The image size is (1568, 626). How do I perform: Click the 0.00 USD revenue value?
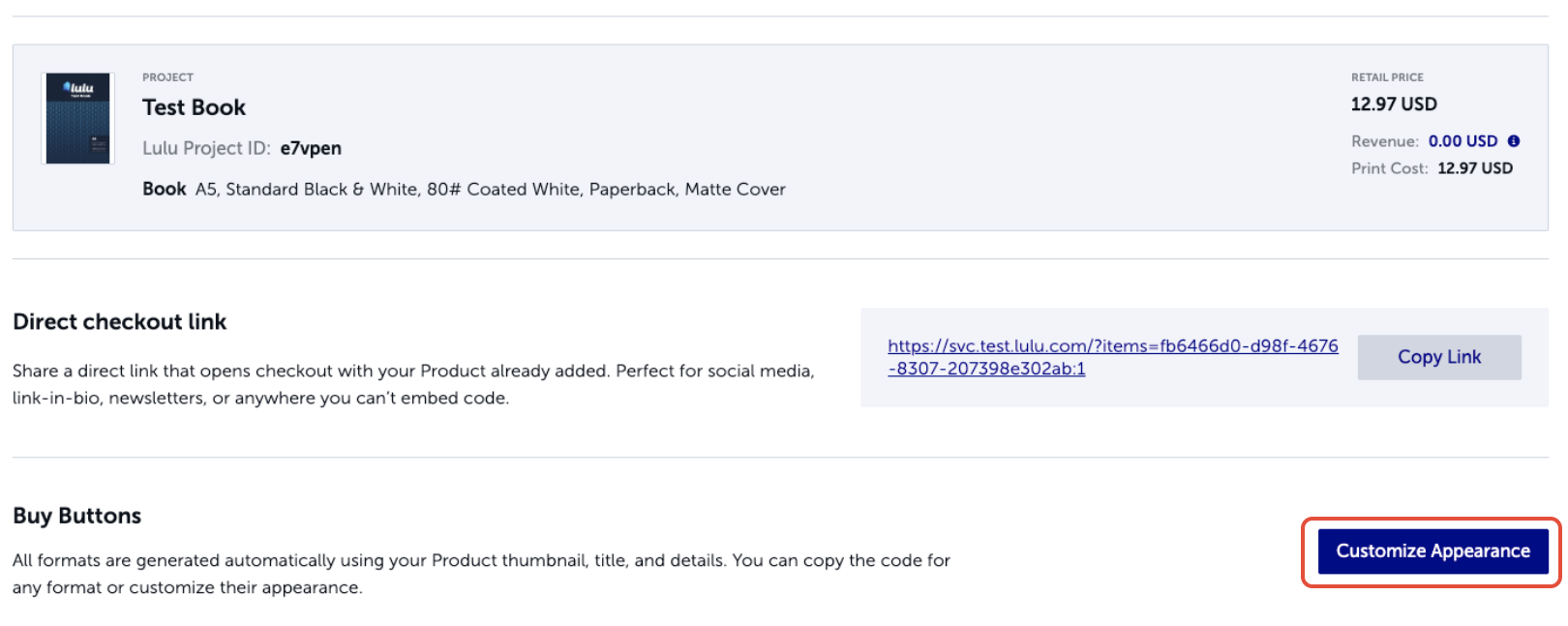tap(1462, 141)
